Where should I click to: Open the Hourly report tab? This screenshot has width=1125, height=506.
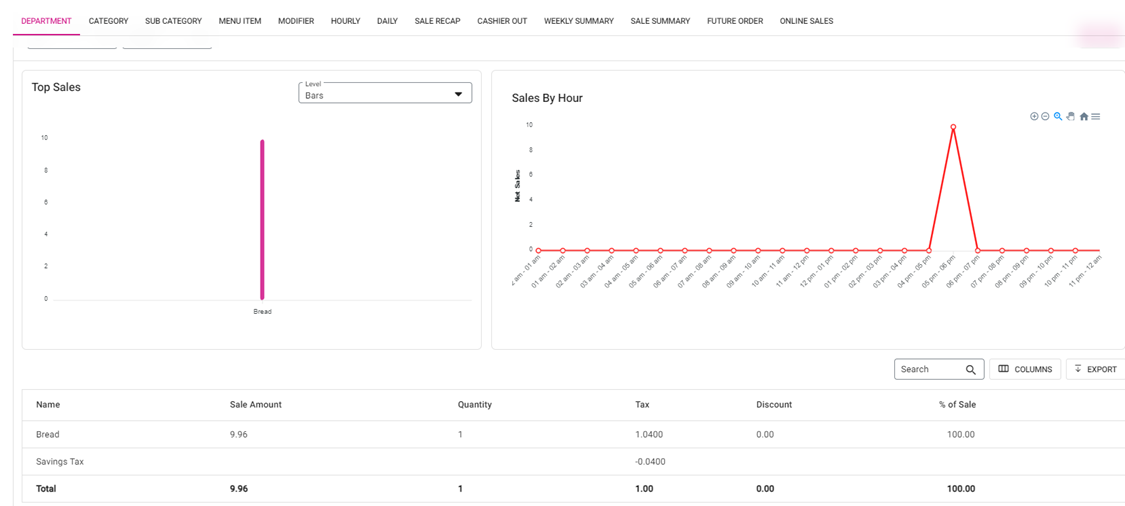pos(345,21)
